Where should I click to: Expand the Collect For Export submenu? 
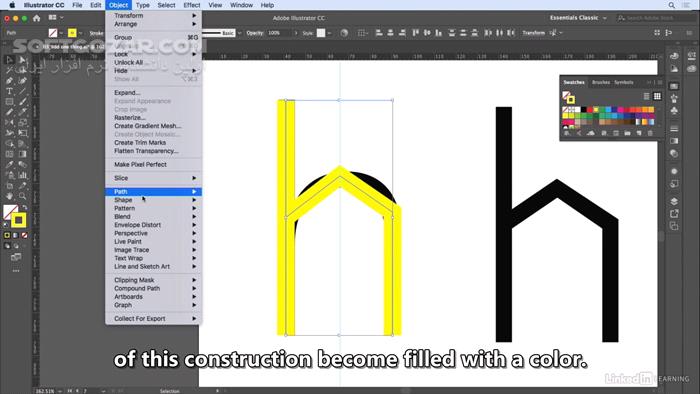(x=154, y=319)
